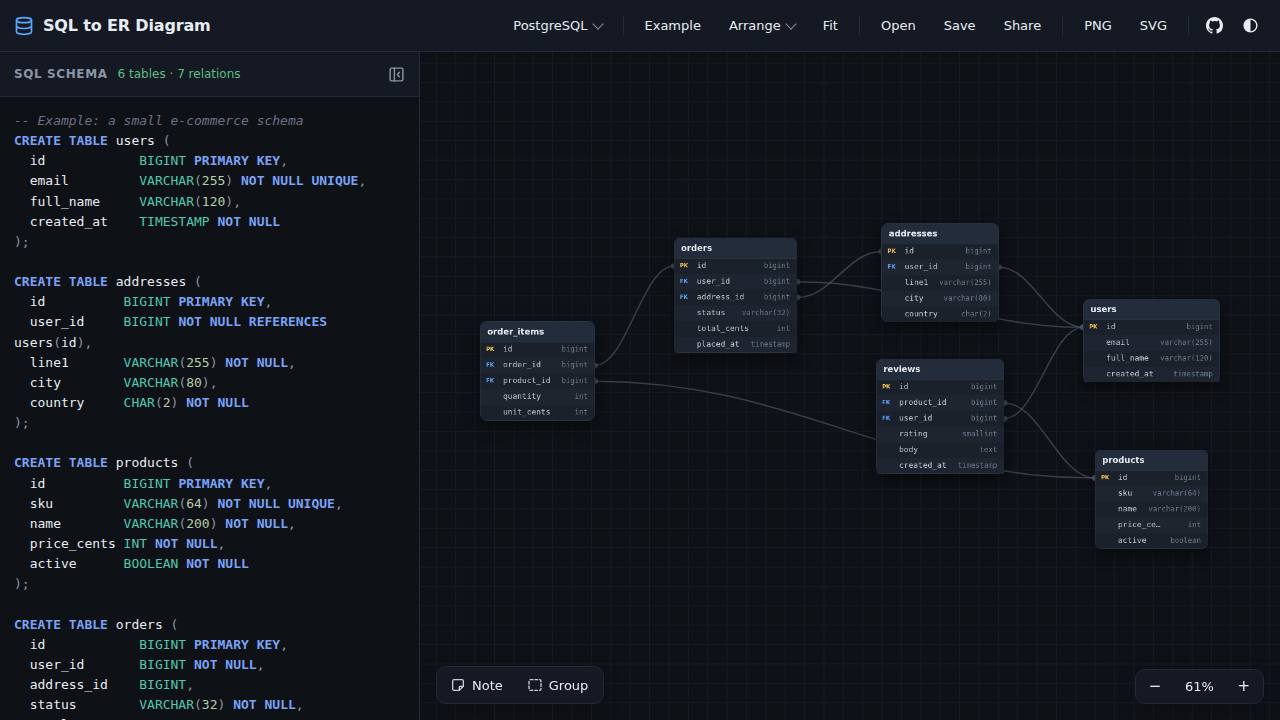Image resolution: width=1280 pixels, height=720 pixels.
Task: Click the database logo icon
Action: click(24, 26)
